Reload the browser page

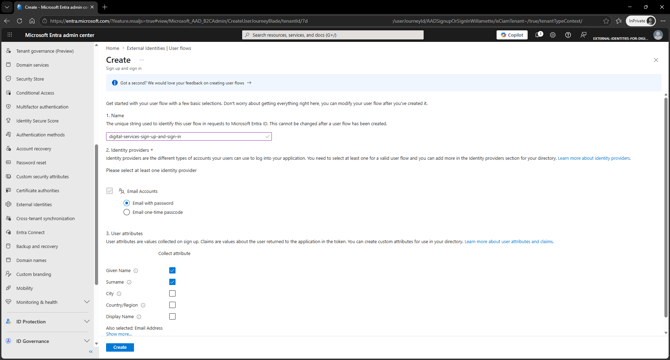coord(19,21)
